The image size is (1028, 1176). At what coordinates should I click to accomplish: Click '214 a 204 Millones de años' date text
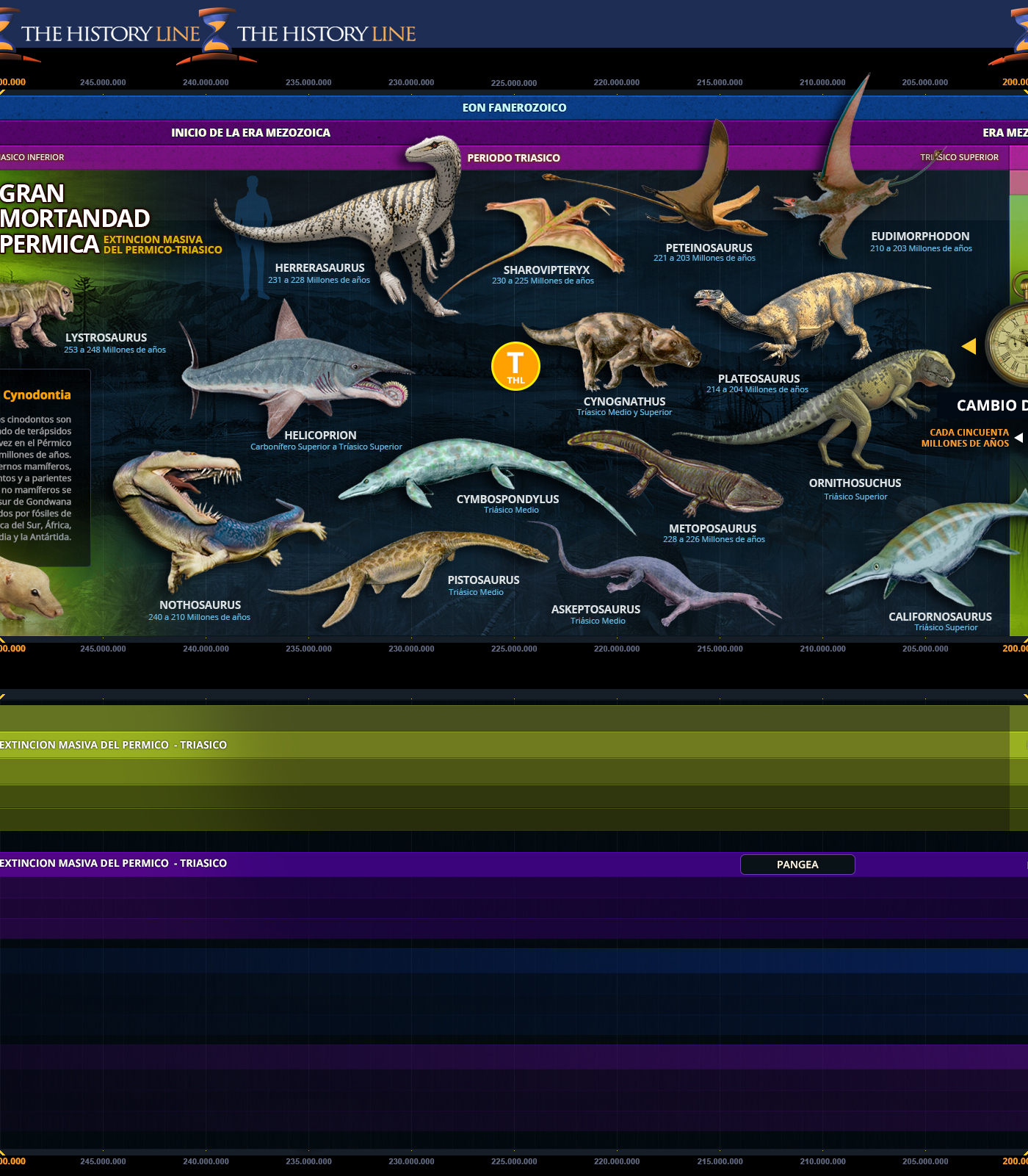(757, 389)
